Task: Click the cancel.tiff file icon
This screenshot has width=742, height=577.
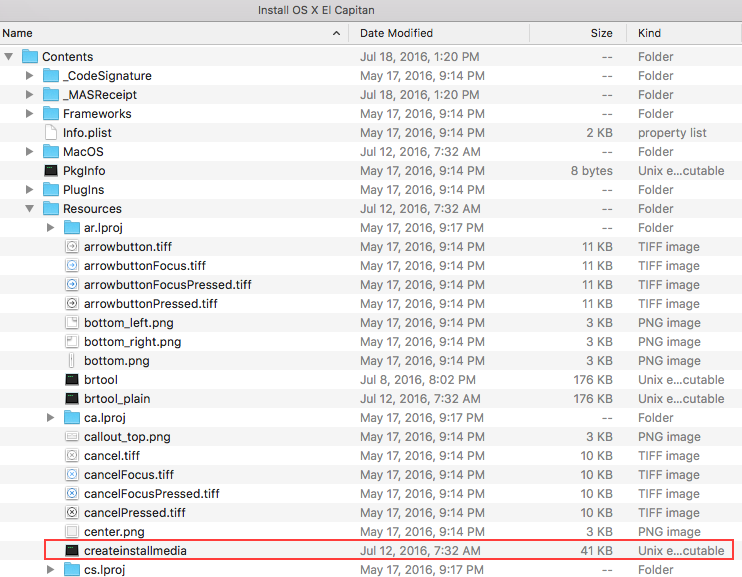Action: point(71,455)
